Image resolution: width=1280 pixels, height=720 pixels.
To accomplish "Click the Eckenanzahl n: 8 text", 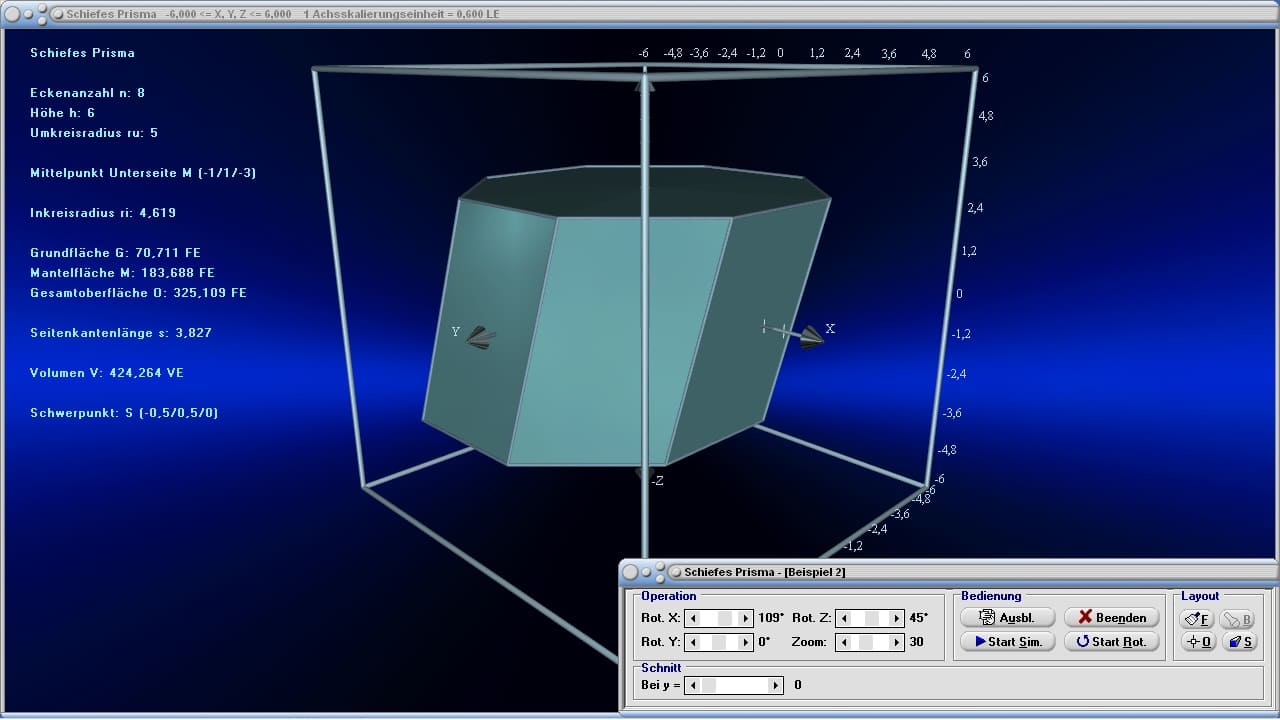I will point(88,93).
